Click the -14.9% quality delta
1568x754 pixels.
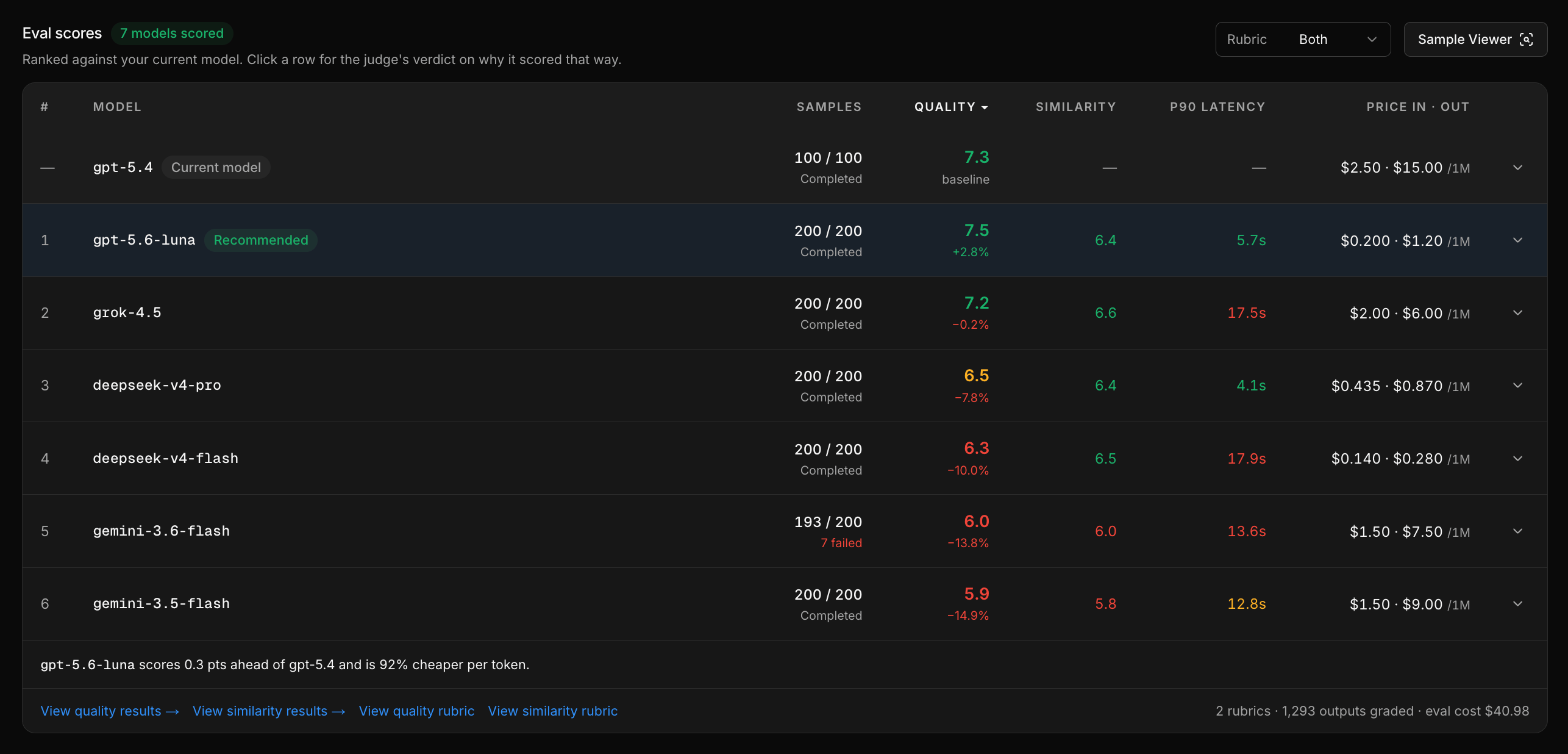[x=968, y=616]
